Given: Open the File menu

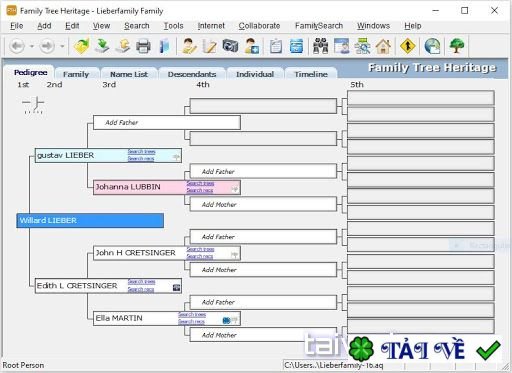Looking at the screenshot, I should pos(16,26).
